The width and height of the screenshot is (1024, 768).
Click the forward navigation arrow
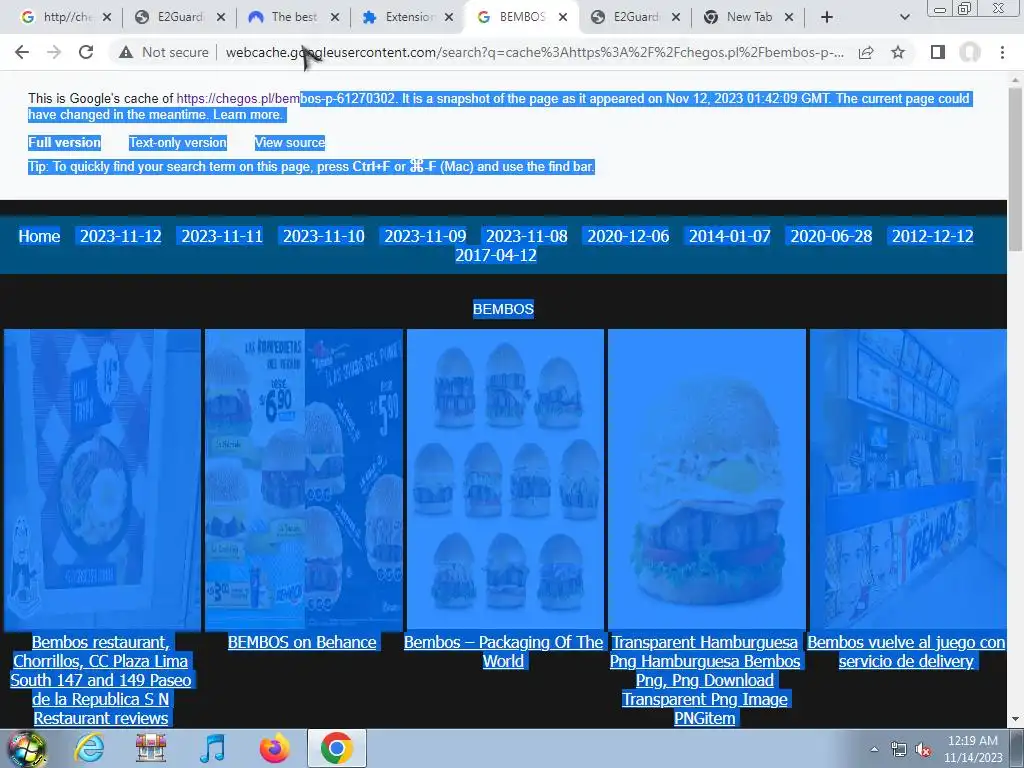tap(54, 52)
